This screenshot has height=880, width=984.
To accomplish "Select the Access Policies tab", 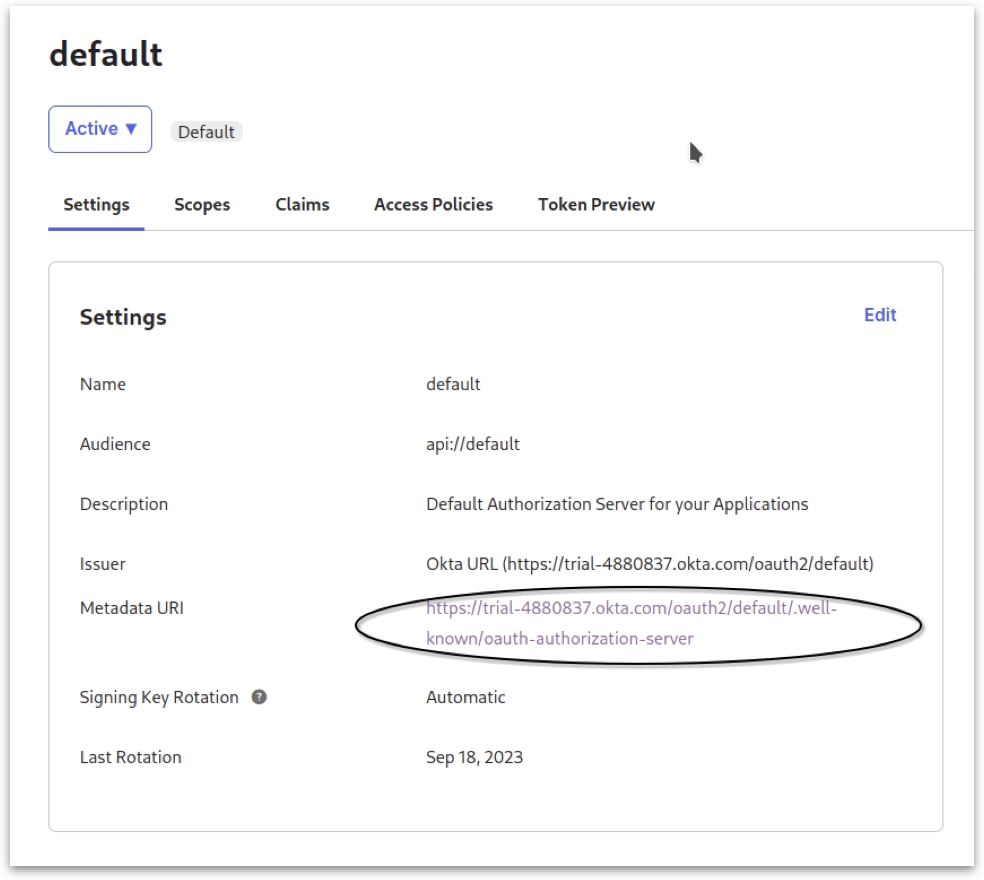I will point(433,205).
